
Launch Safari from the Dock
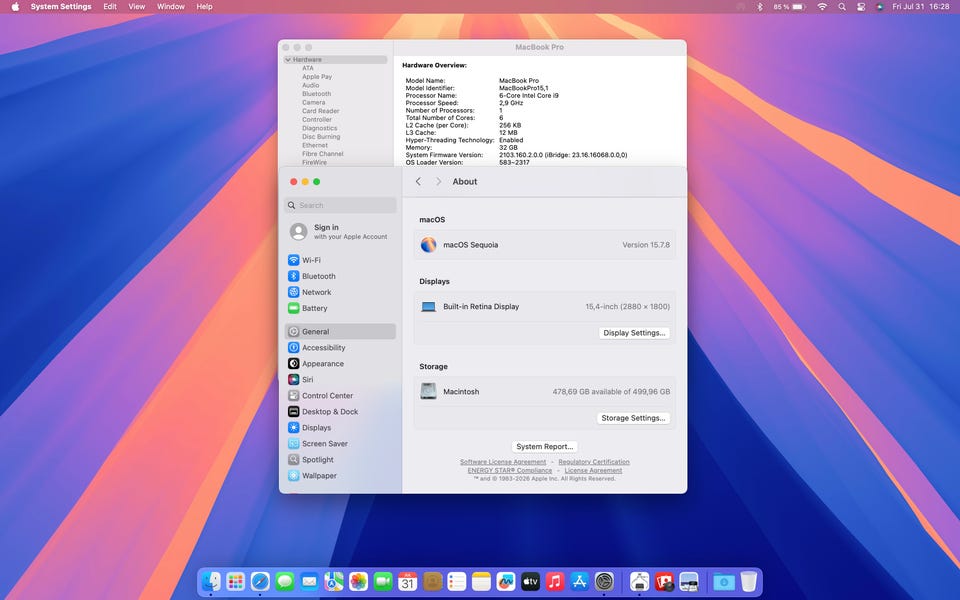[x=260, y=581]
